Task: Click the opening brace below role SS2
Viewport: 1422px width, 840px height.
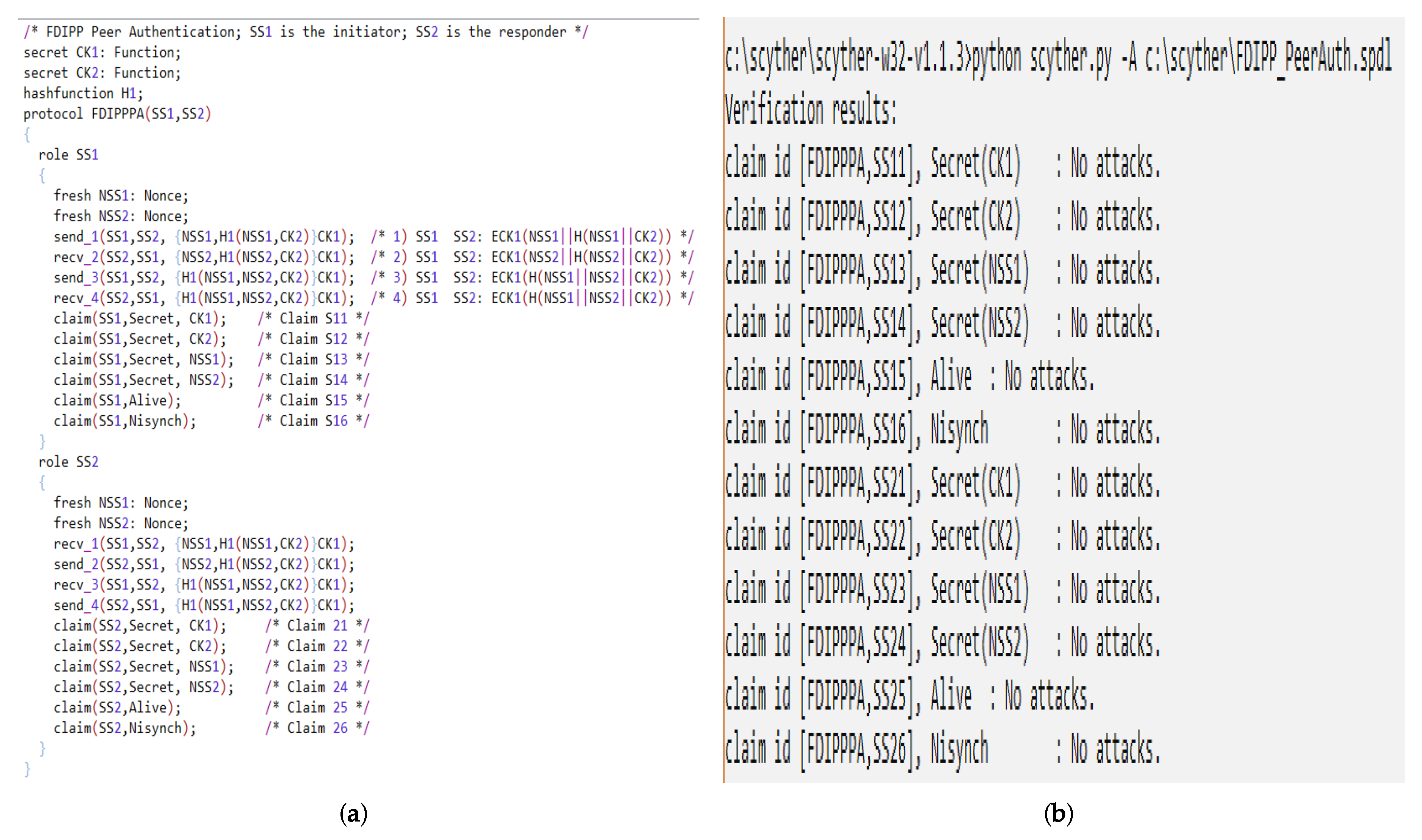Action: pos(42,483)
